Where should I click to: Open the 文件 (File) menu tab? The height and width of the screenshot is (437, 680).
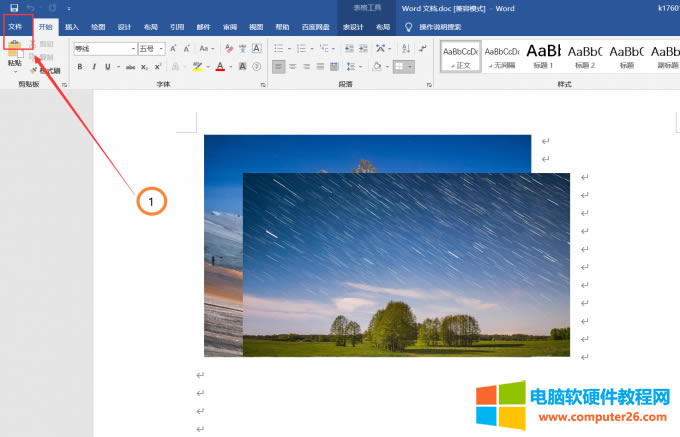click(x=15, y=27)
